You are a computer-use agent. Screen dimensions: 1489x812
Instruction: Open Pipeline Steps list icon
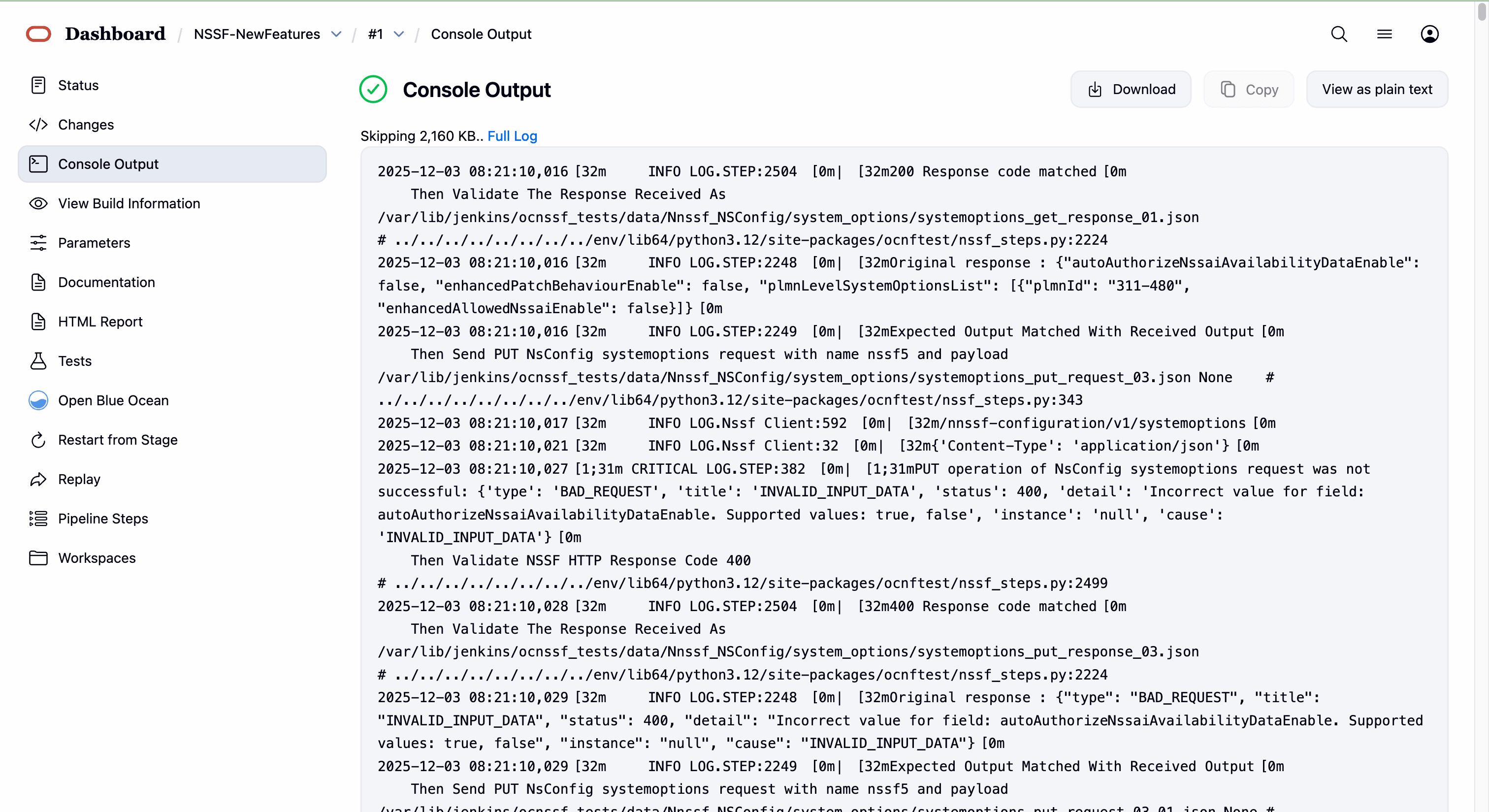coord(38,519)
